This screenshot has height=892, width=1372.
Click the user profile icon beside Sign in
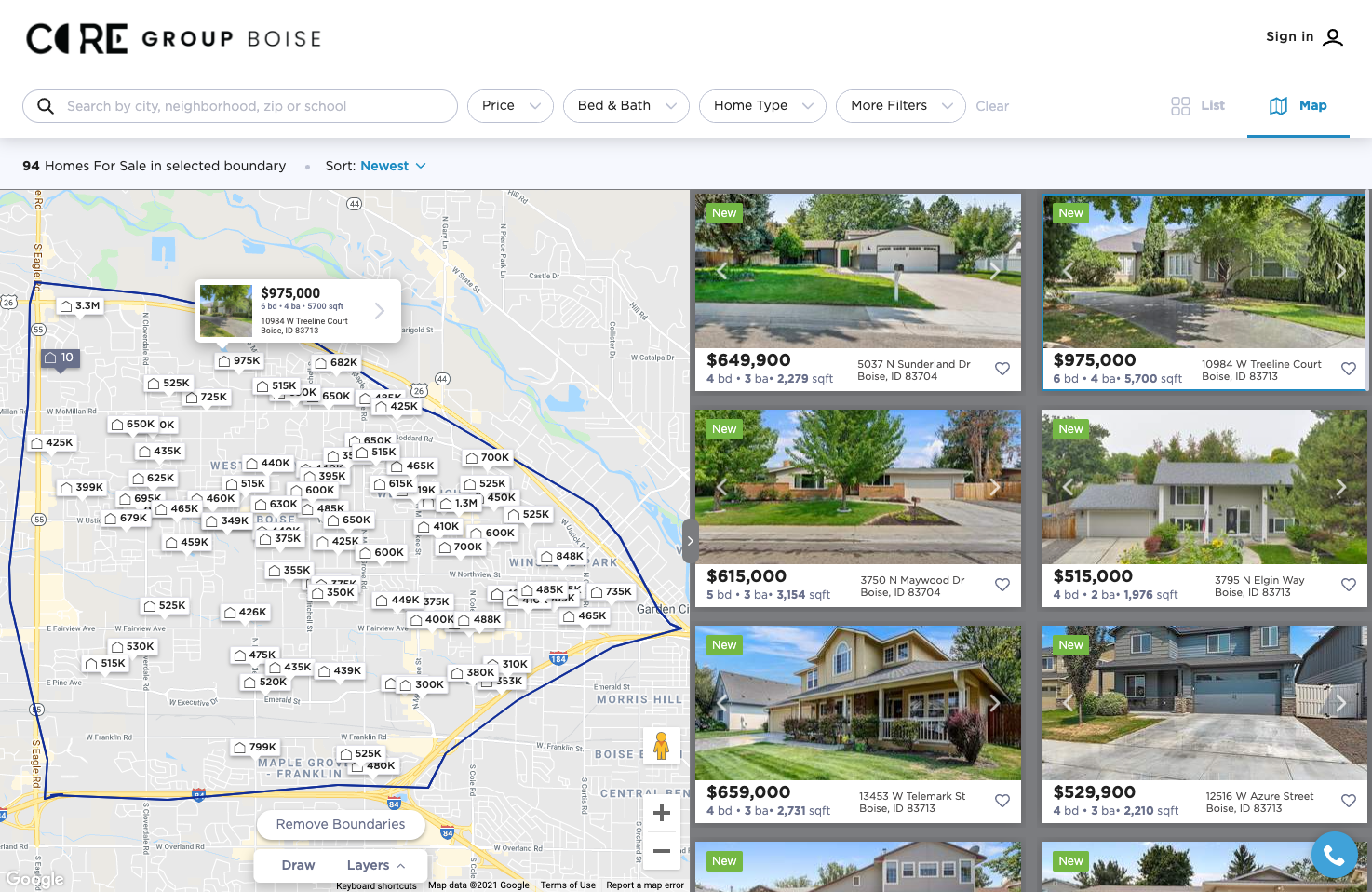(x=1333, y=37)
